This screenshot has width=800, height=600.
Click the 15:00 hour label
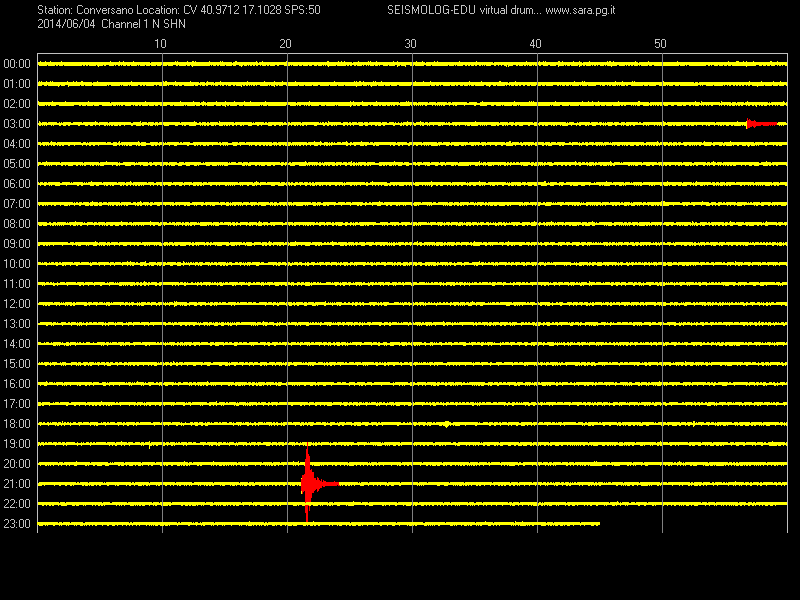click(x=17, y=364)
